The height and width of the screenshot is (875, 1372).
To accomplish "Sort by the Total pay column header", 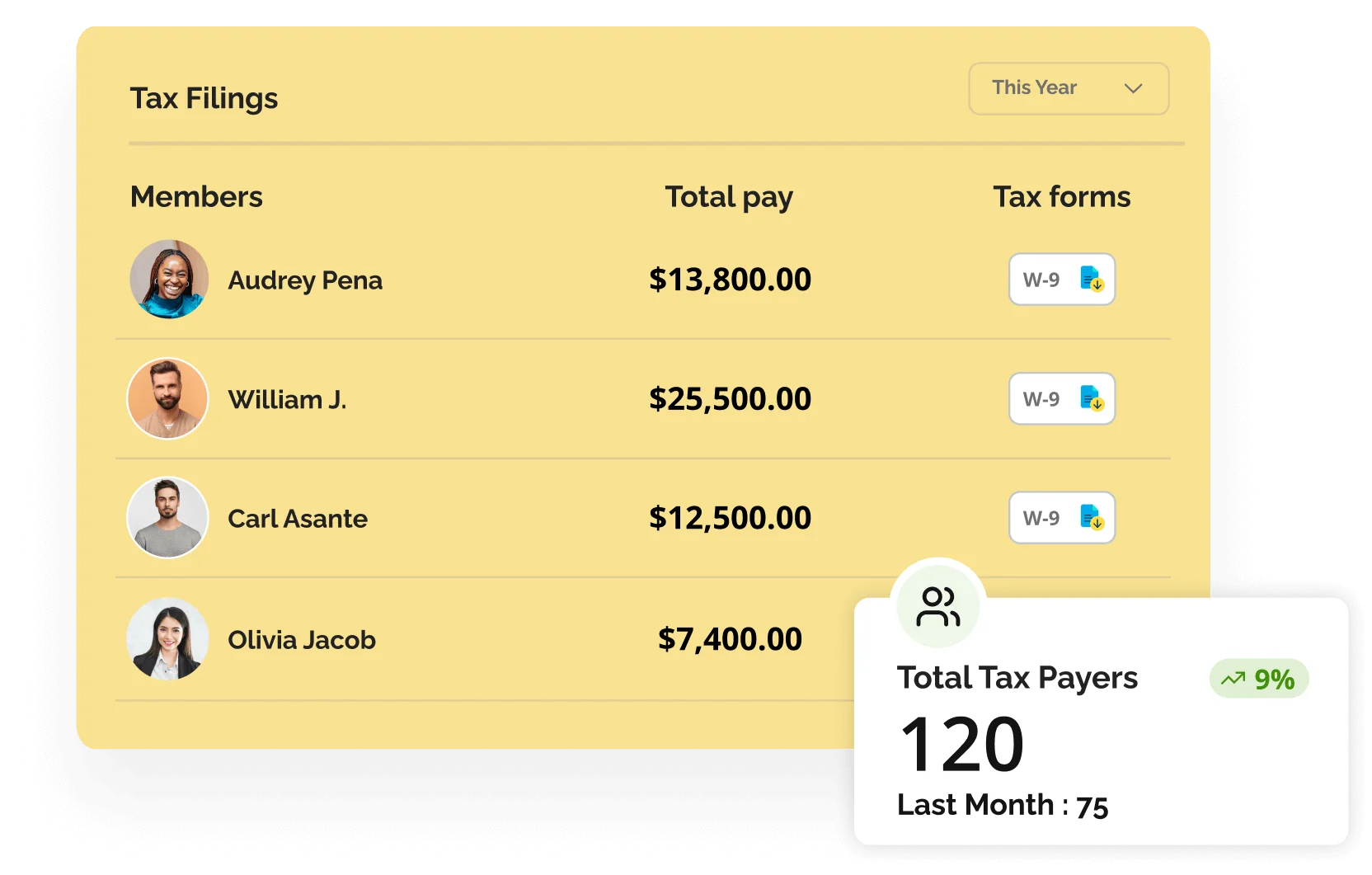I will point(729,197).
